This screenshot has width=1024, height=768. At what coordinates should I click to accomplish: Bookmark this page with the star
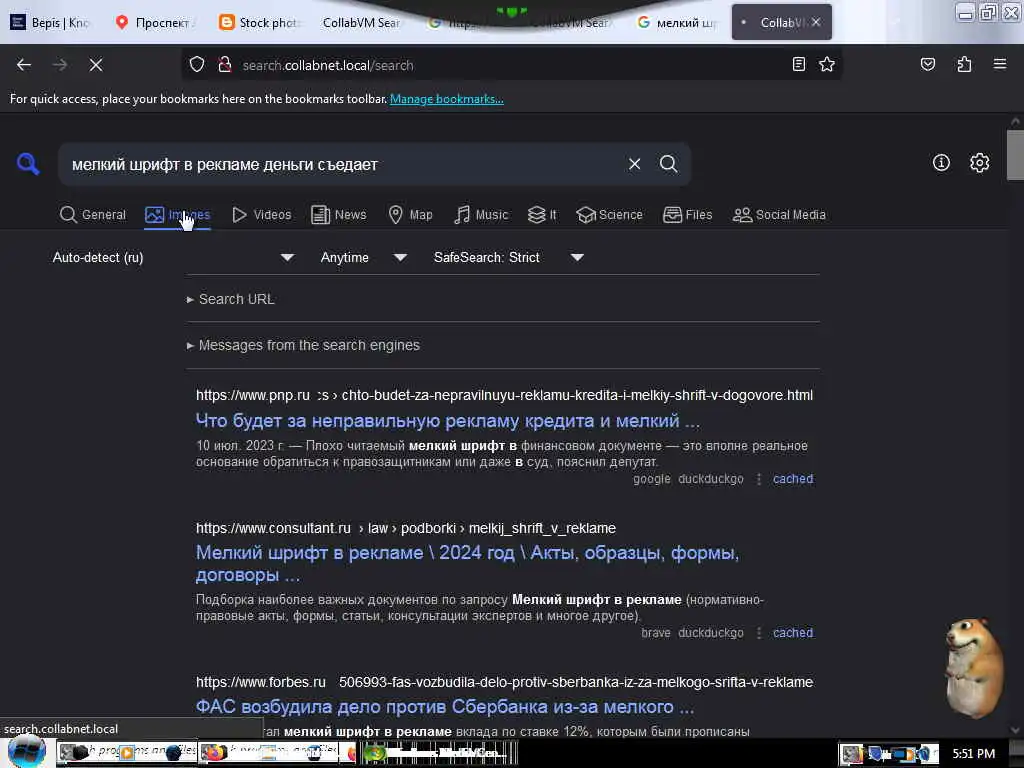[827, 65]
